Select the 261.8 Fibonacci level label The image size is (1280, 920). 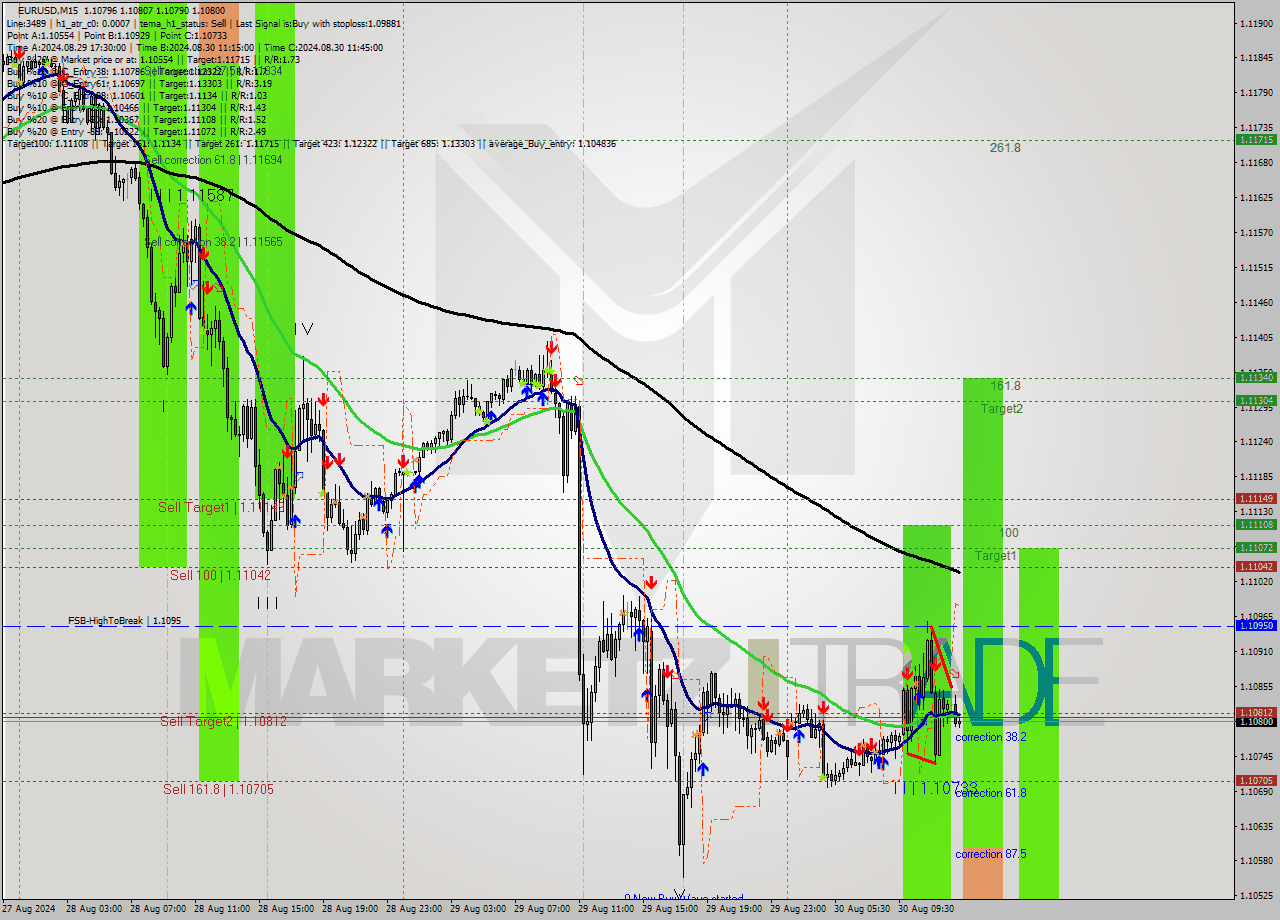pyautogui.click(x=1005, y=148)
